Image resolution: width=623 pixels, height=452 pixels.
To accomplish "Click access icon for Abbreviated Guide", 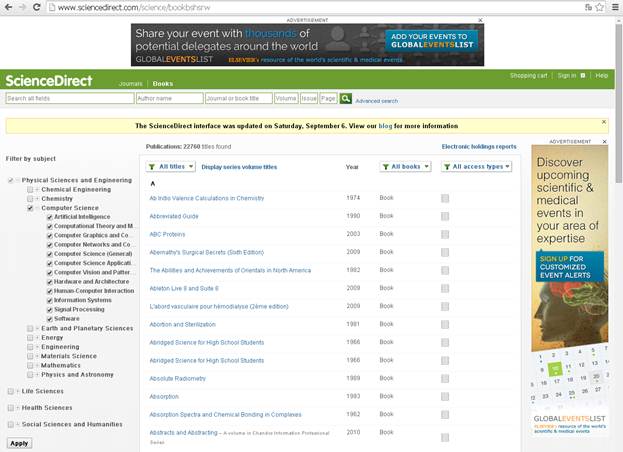I will point(445,216).
